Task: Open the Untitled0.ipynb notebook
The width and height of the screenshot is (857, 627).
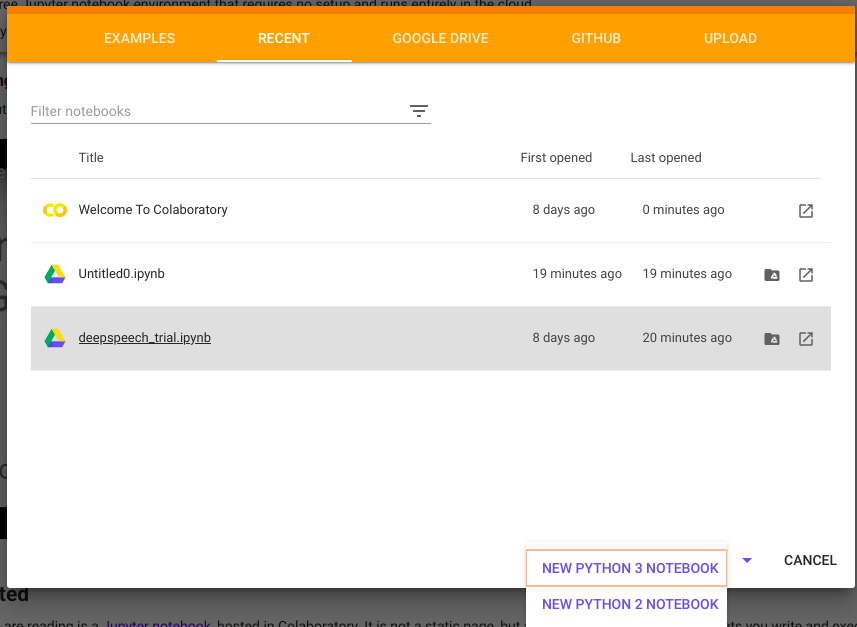Action: [121, 274]
